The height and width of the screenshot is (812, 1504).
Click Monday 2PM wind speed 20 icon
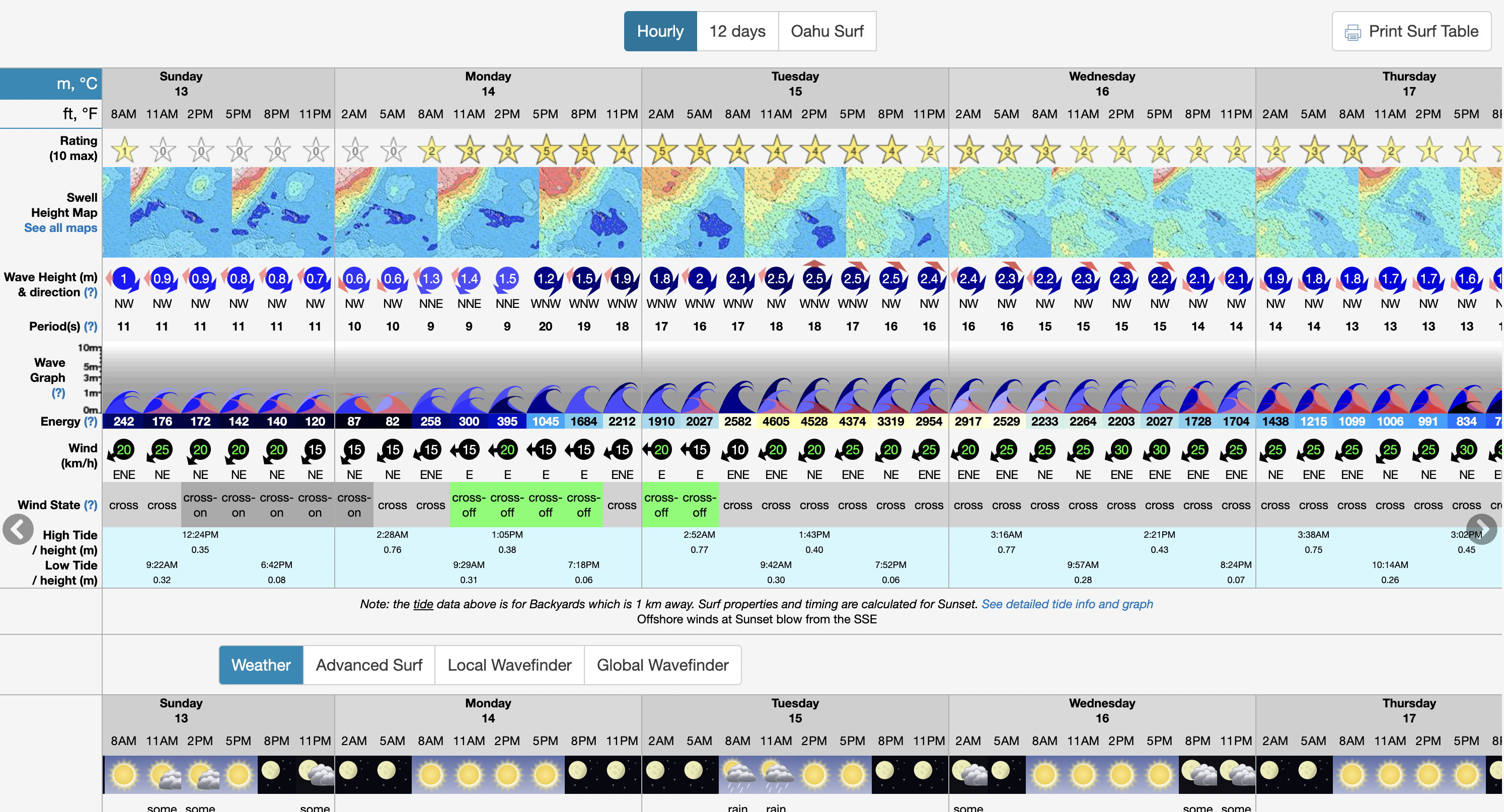[507, 450]
